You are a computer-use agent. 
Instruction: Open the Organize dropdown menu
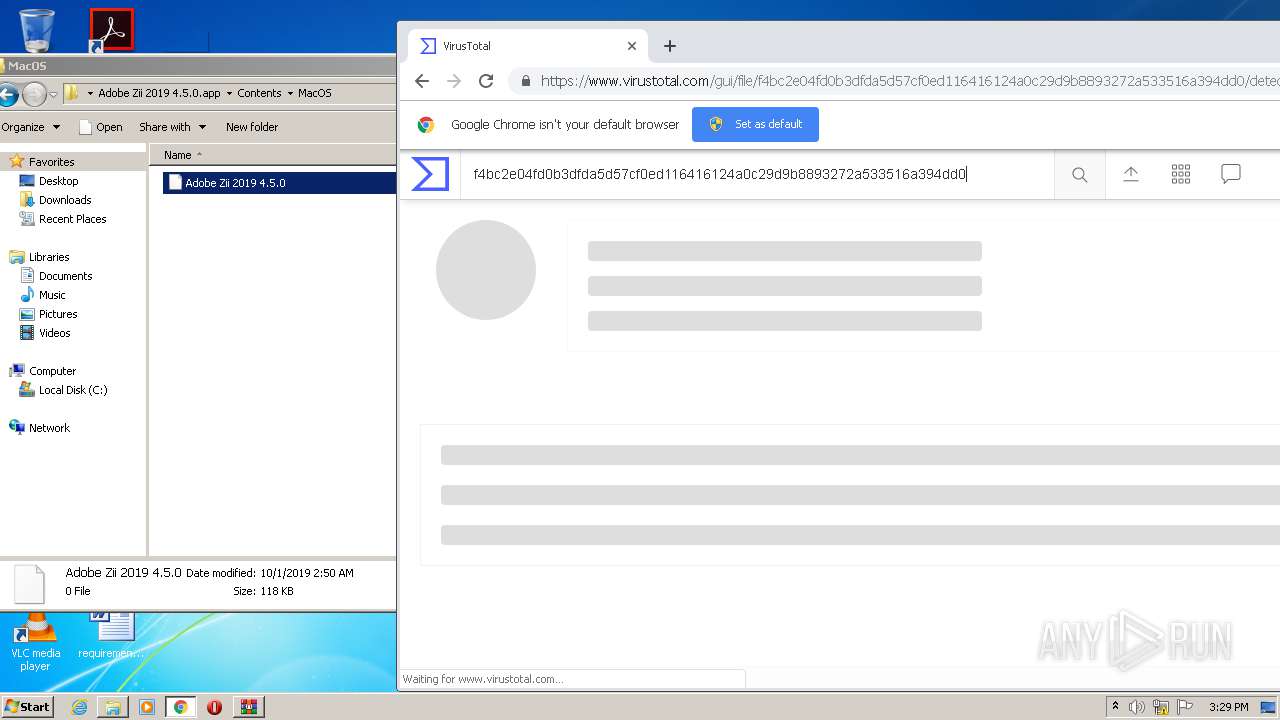click(x=31, y=127)
